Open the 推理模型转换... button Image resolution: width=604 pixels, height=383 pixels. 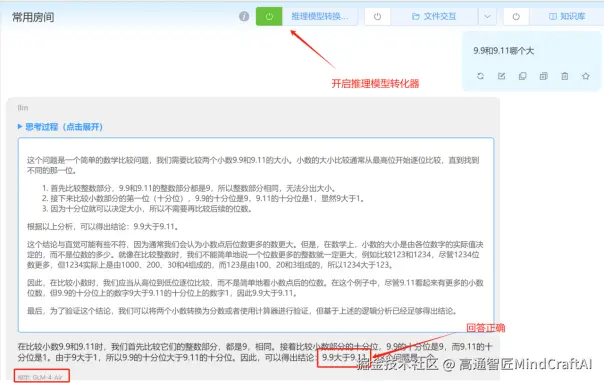[x=320, y=17]
